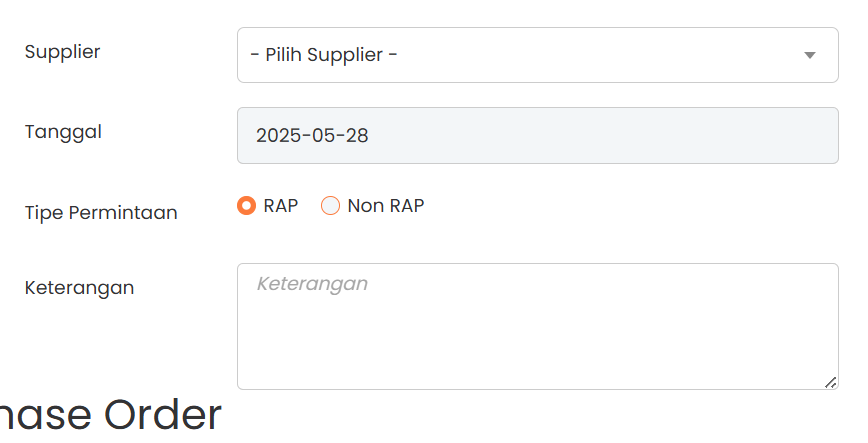The width and height of the screenshot is (868, 443).
Task: Click the Supplier field label
Action: click(x=62, y=52)
